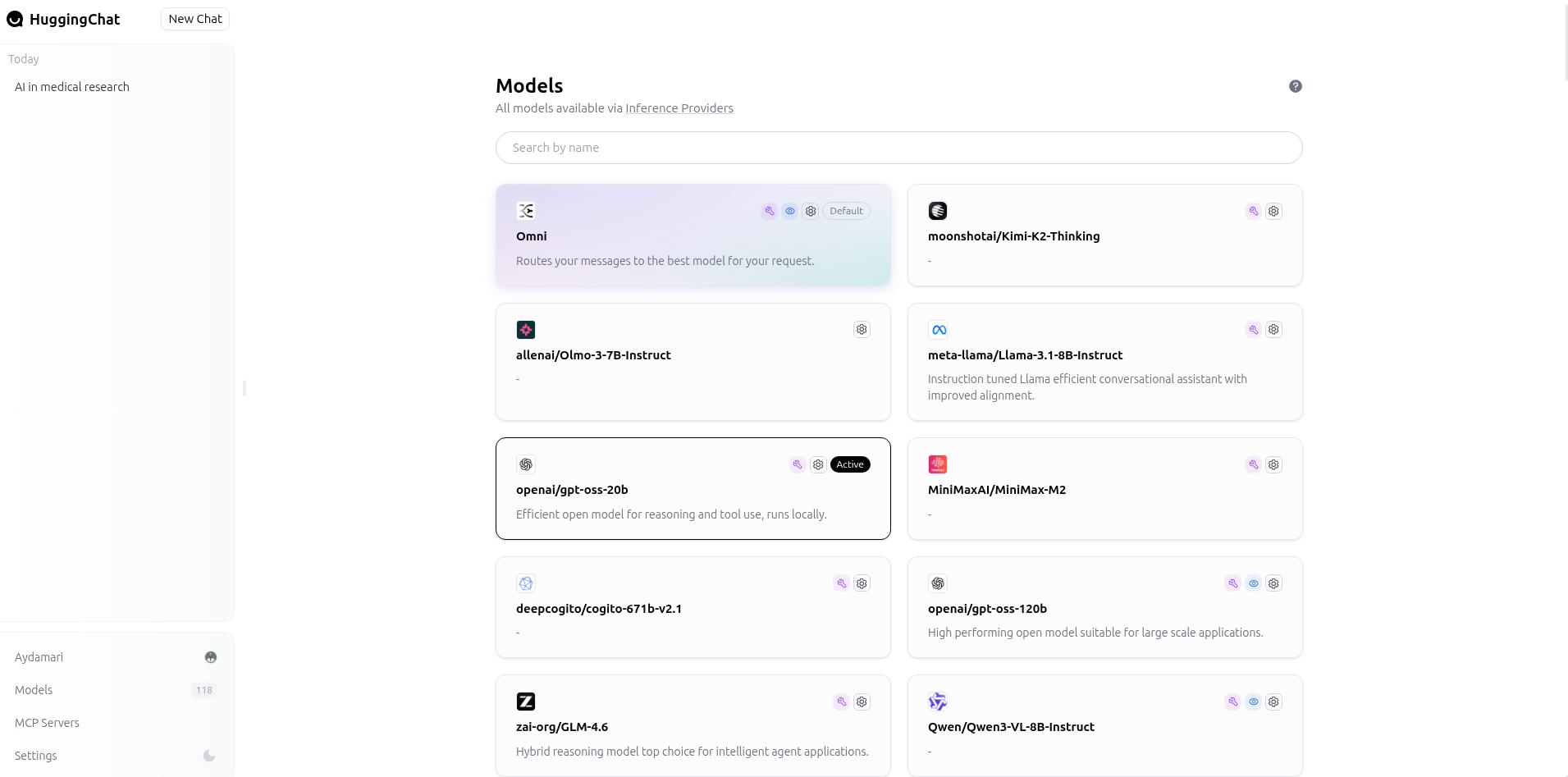The width and height of the screenshot is (1568, 777).
Task: Open settings gear for Kimi-K2-Thinking
Action: pos(1273,211)
